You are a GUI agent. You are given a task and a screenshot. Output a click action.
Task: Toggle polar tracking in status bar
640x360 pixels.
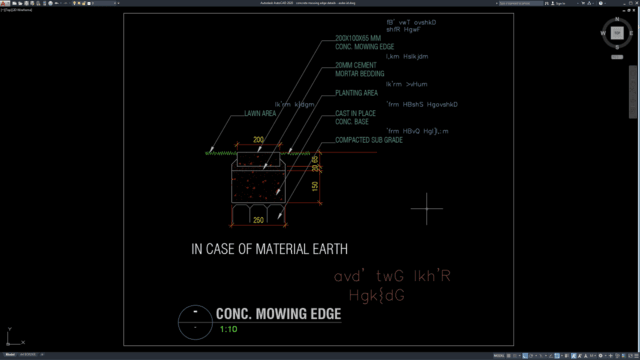[531, 356]
